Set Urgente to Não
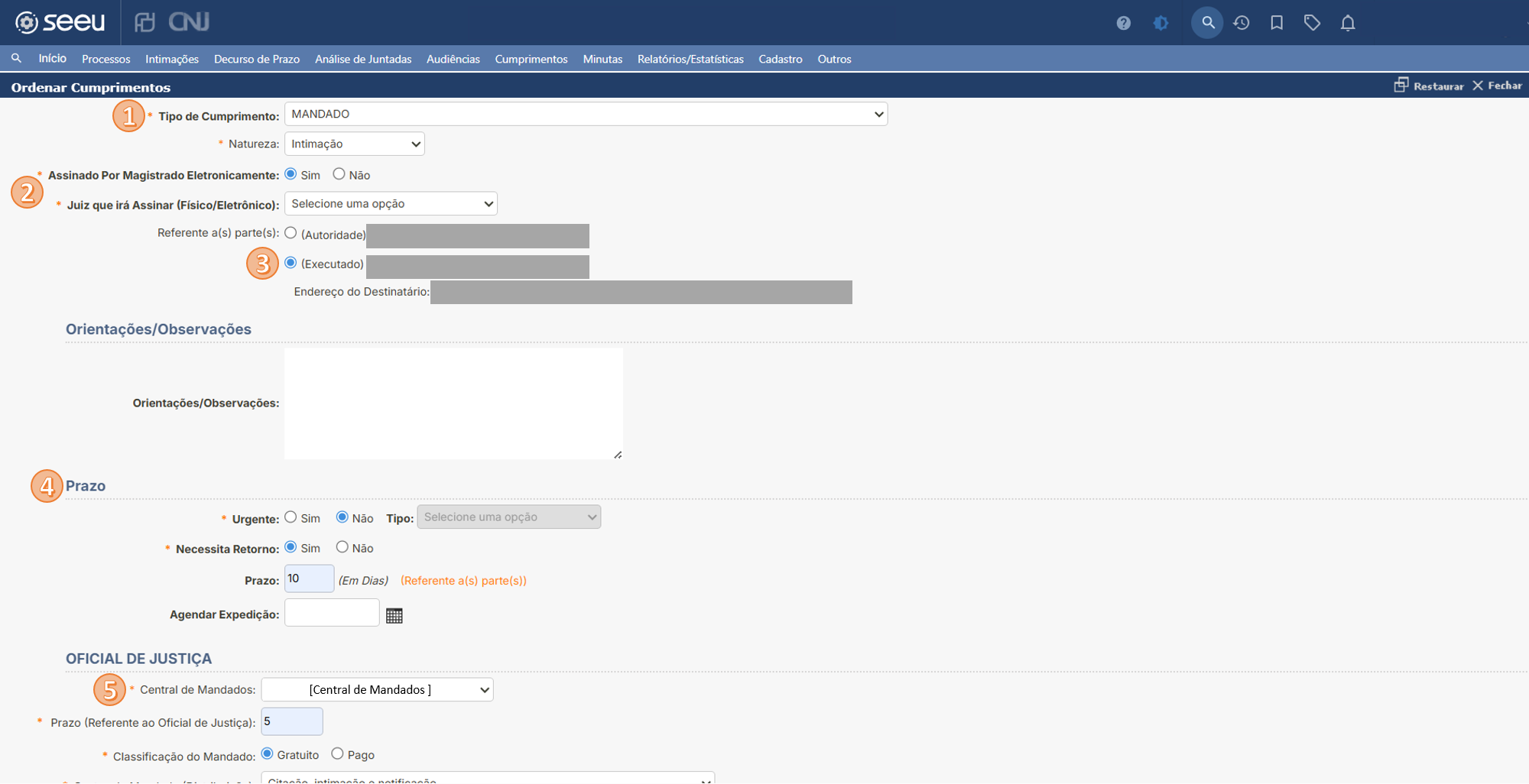Image resolution: width=1529 pixels, height=784 pixels. 342,517
